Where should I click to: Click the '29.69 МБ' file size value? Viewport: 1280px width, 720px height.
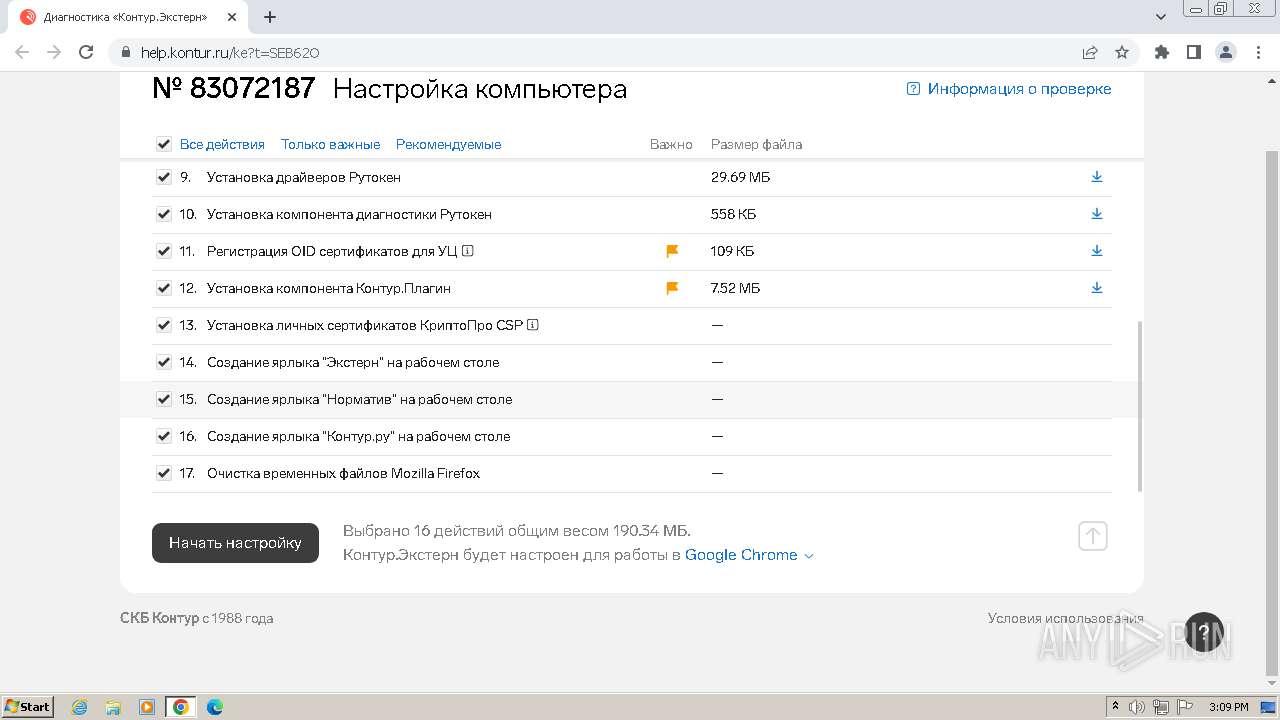[x=740, y=177]
